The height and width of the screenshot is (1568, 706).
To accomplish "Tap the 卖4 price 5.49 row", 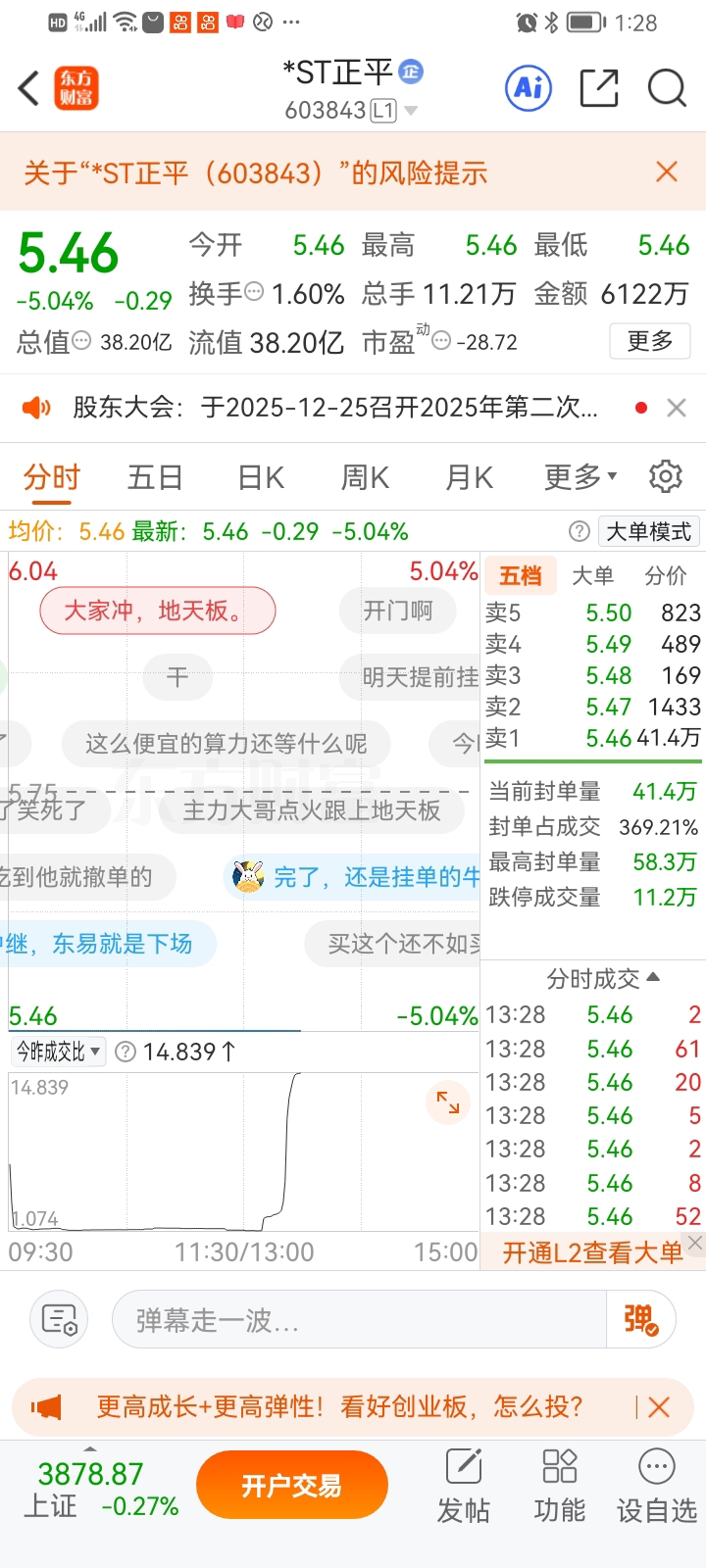I will pos(592,644).
